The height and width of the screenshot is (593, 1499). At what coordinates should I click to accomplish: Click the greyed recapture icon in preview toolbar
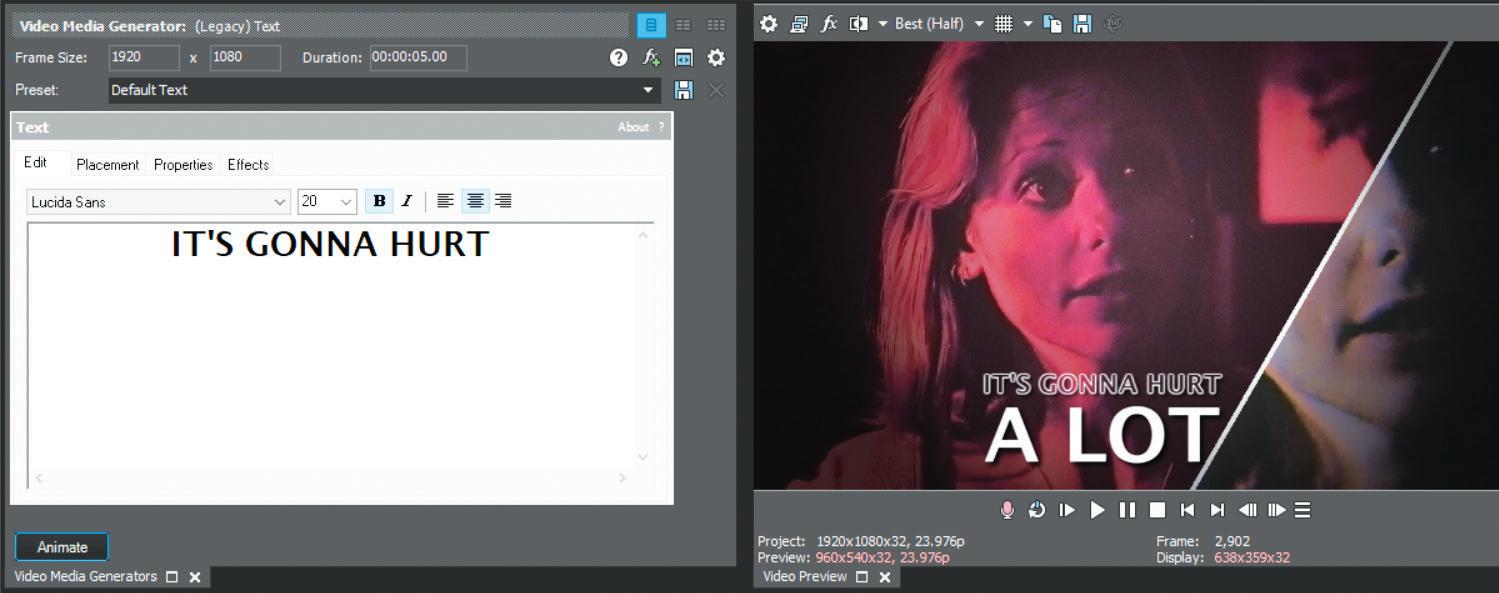click(1112, 24)
